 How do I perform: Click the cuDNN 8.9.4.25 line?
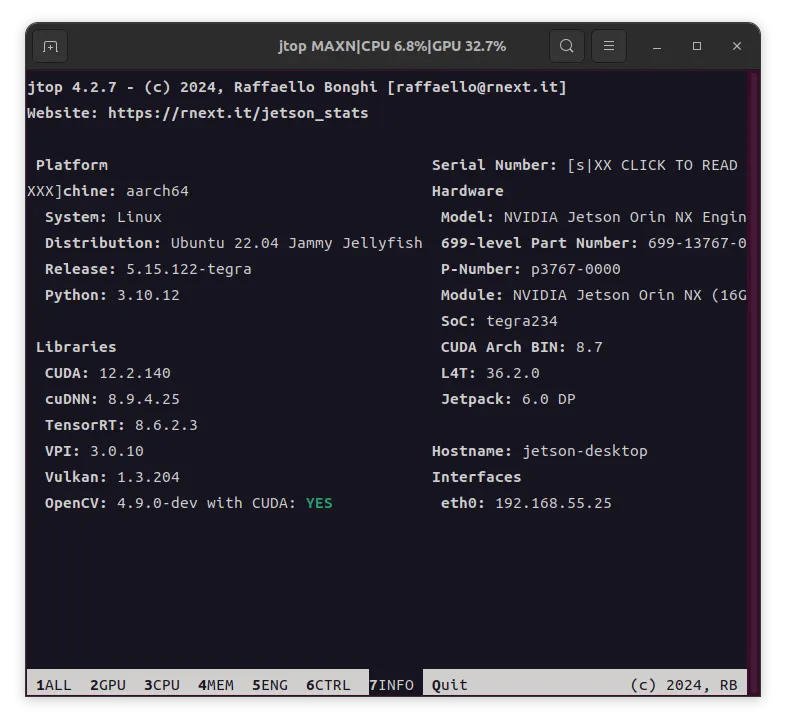pos(112,400)
